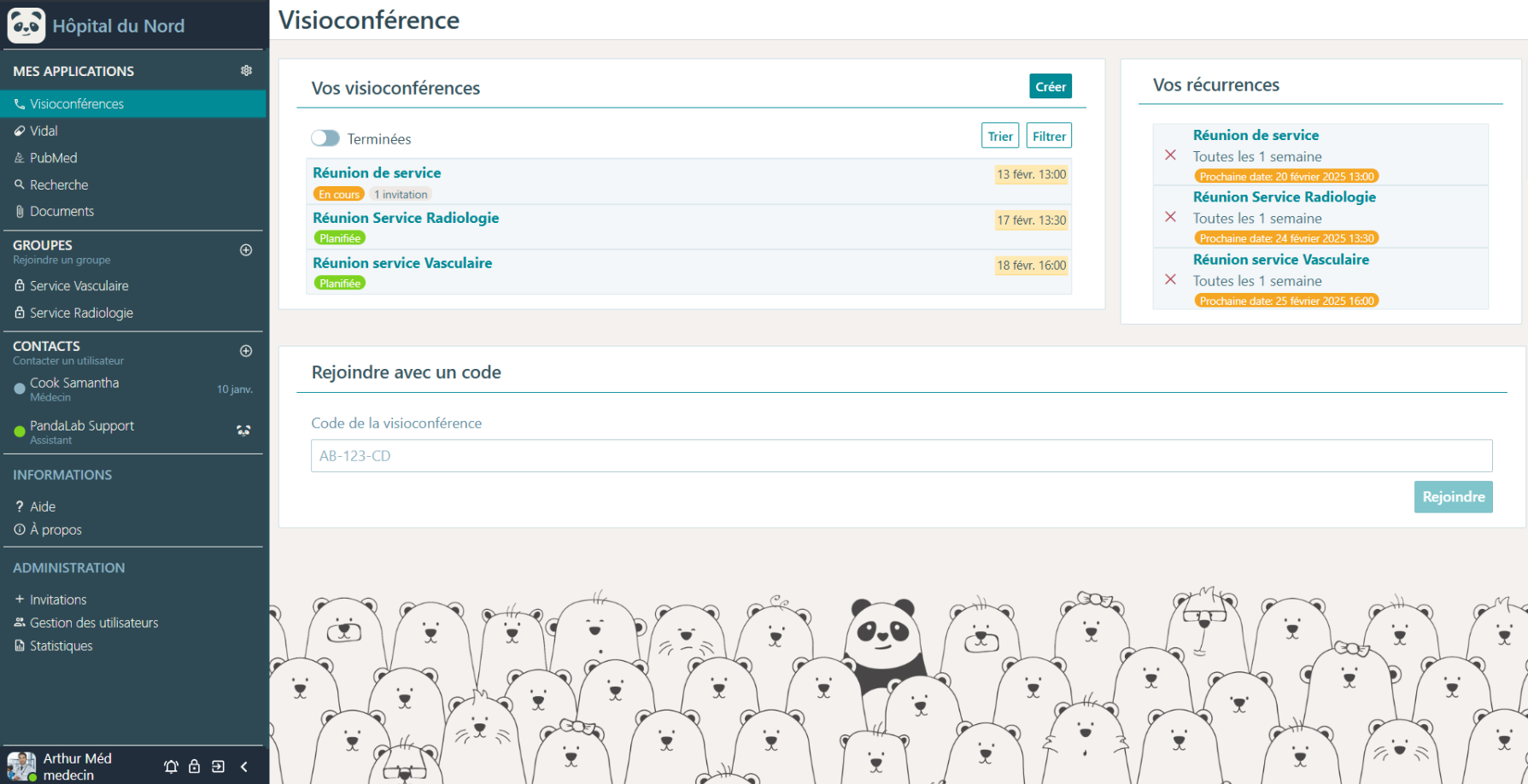Toggle the Terminées switch
Image resolution: width=1528 pixels, height=784 pixels.
tap(325, 137)
